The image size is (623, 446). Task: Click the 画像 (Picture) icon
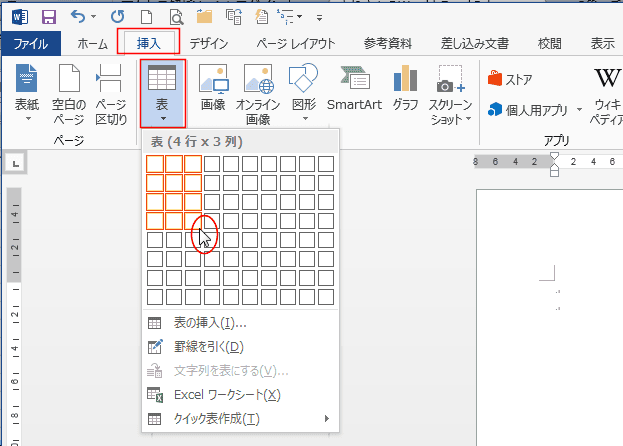(x=212, y=89)
